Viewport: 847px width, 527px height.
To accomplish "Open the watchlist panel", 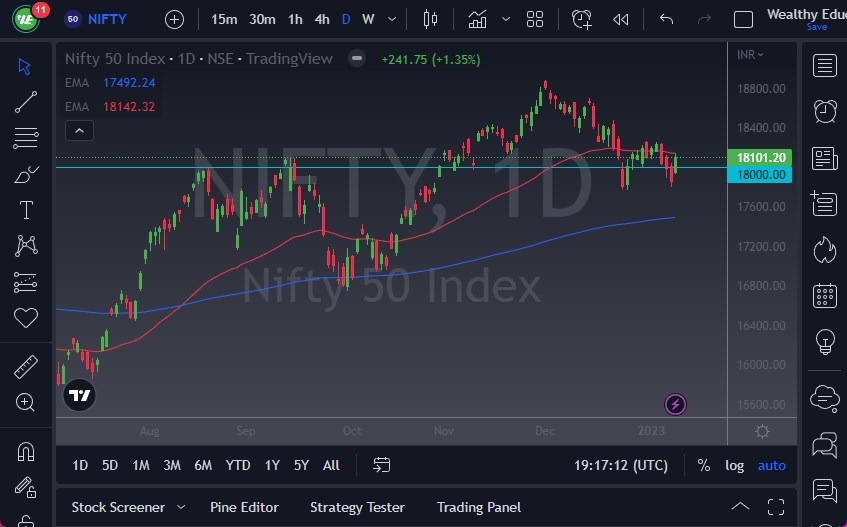I will [824, 65].
